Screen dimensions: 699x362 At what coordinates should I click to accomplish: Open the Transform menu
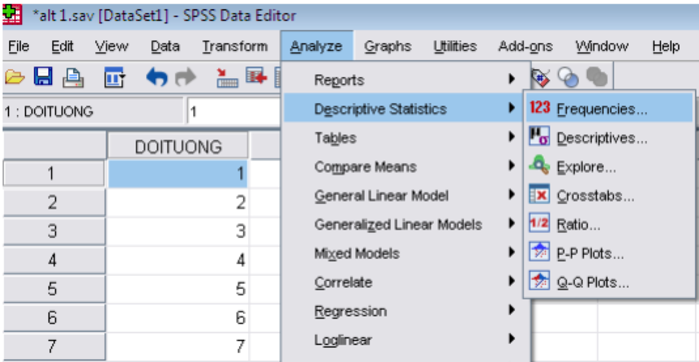tap(234, 46)
